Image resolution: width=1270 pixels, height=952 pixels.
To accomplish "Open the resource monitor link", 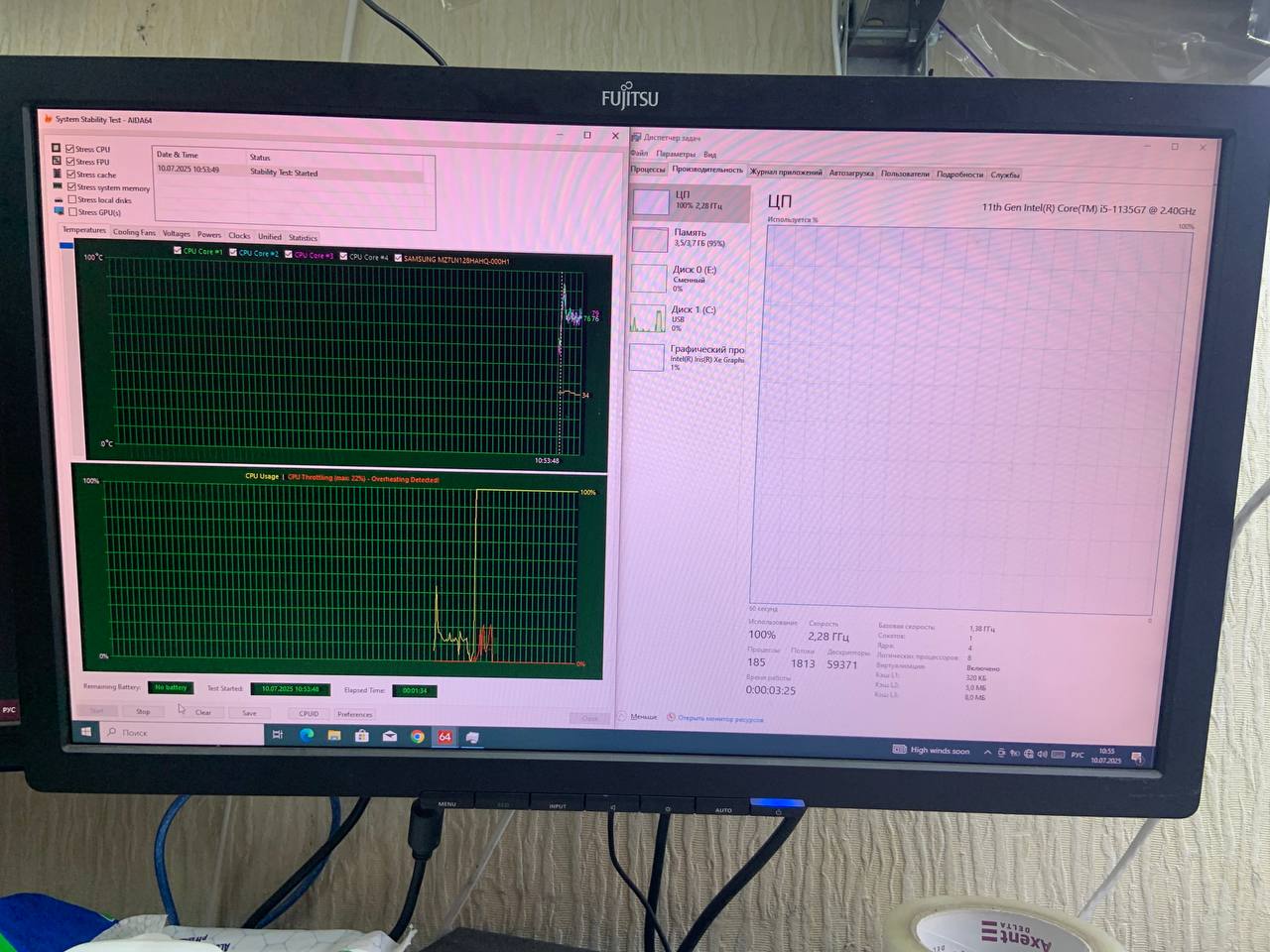I will coord(719,719).
